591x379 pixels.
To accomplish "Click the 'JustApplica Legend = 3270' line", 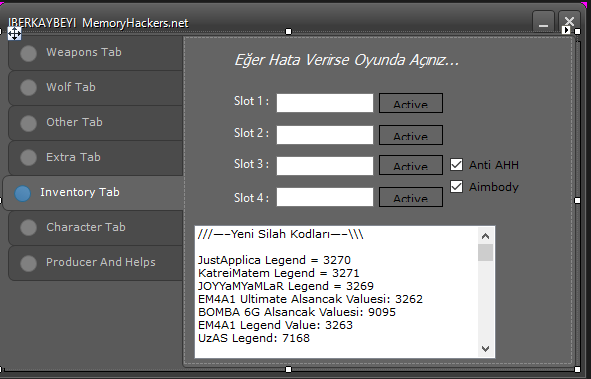I will click(274, 260).
